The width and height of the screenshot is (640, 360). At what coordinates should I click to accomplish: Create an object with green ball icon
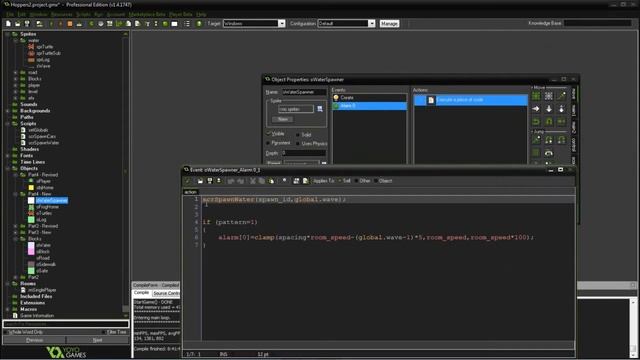tap(165, 24)
